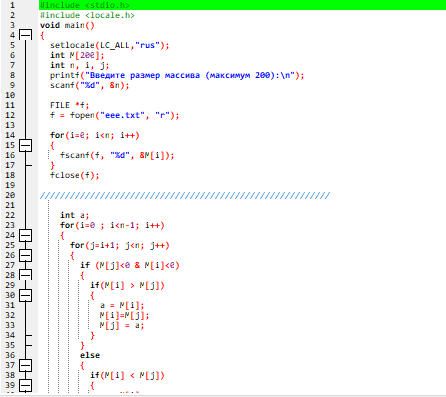Click the if(M[i] < M[j]) condition
Viewport: 446px width, 397px height.
[127, 375]
